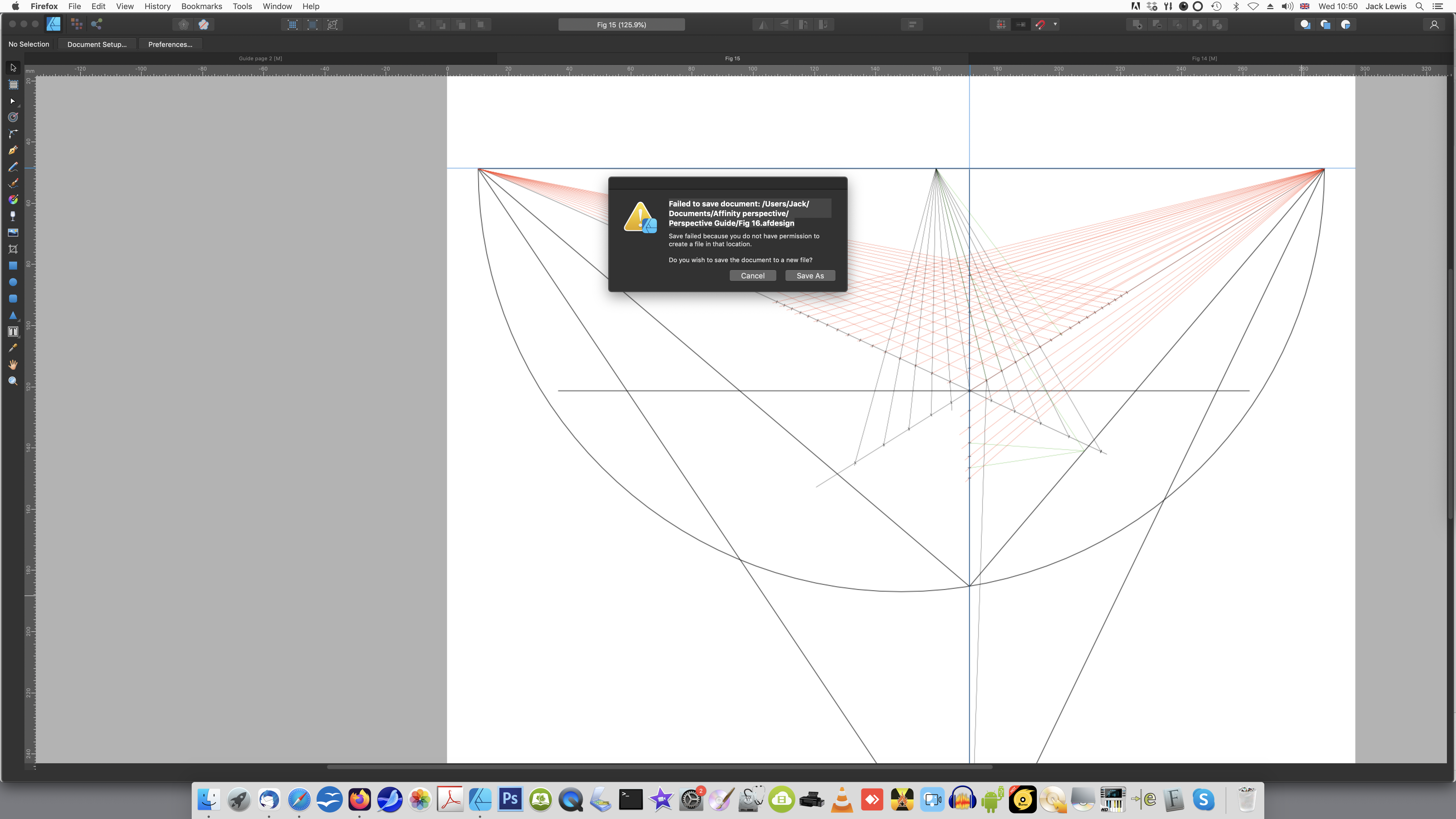The height and width of the screenshot is (819, 1456).
Task: Toggle the snapping magnet button
Action: [1040, 24]
